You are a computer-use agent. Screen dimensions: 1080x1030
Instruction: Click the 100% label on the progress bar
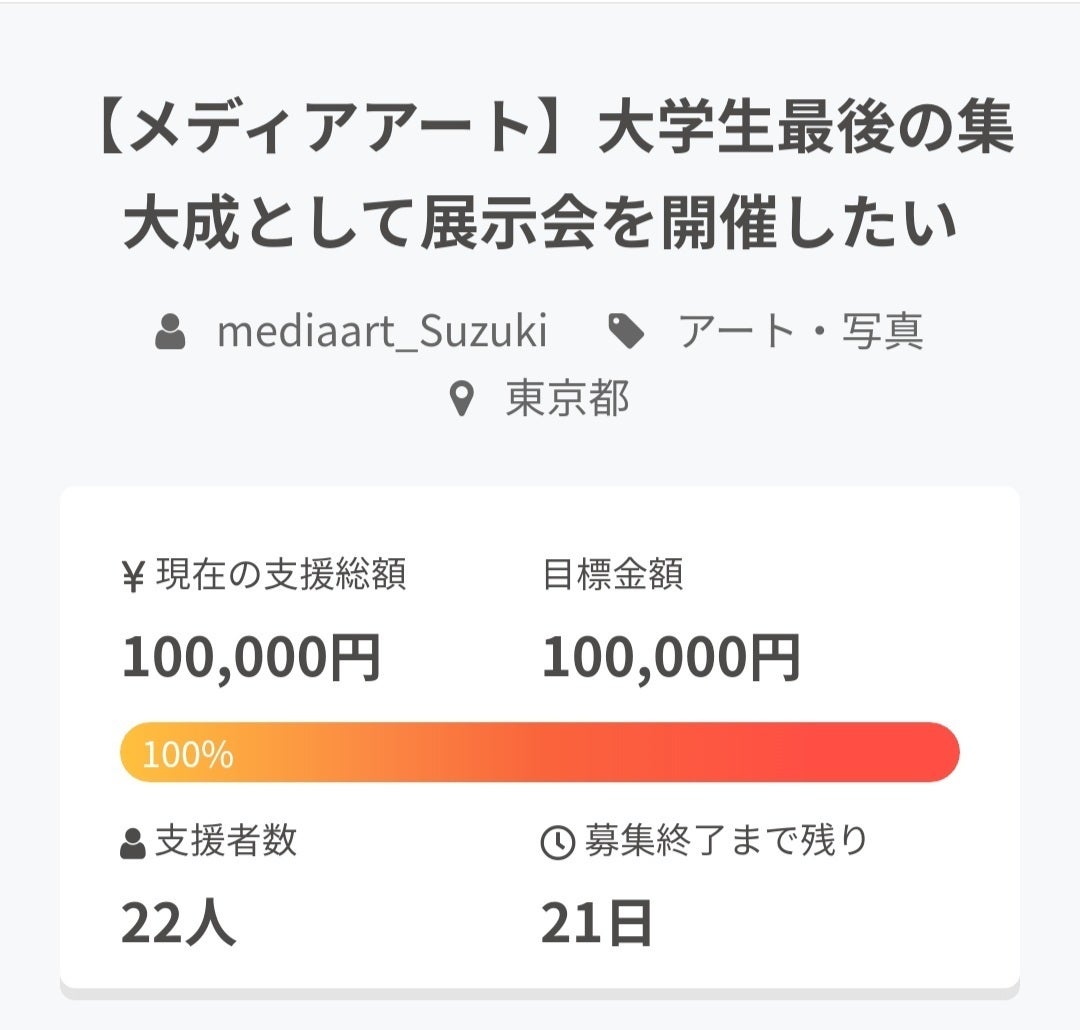click(x=188, y=754)
